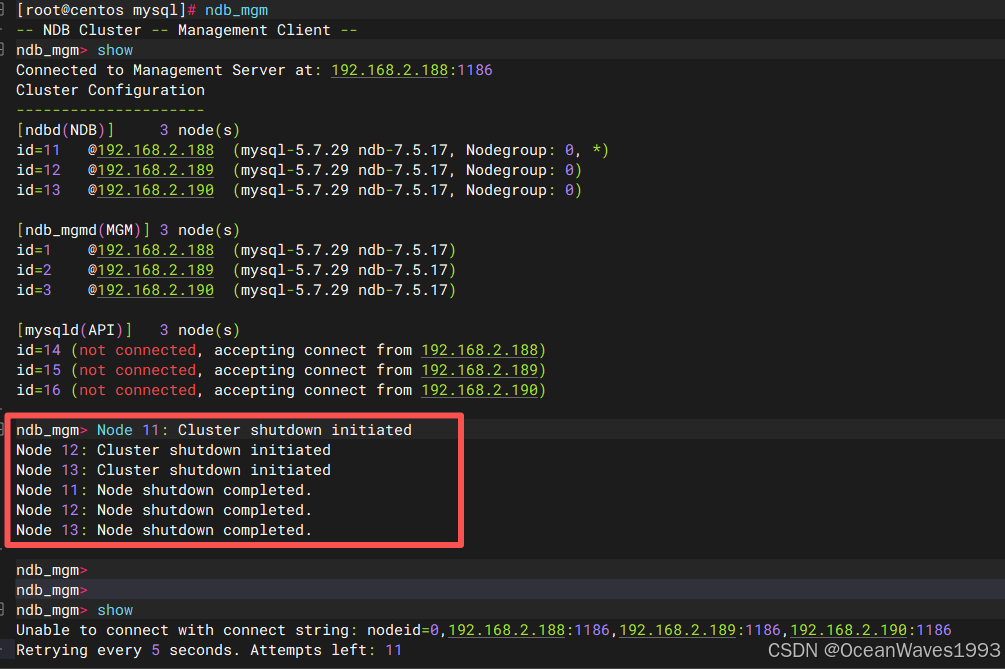Screen dimensions: 1005x669
Task: Click 192.168.2.188 in the connect string line
Action: point(506,630)
